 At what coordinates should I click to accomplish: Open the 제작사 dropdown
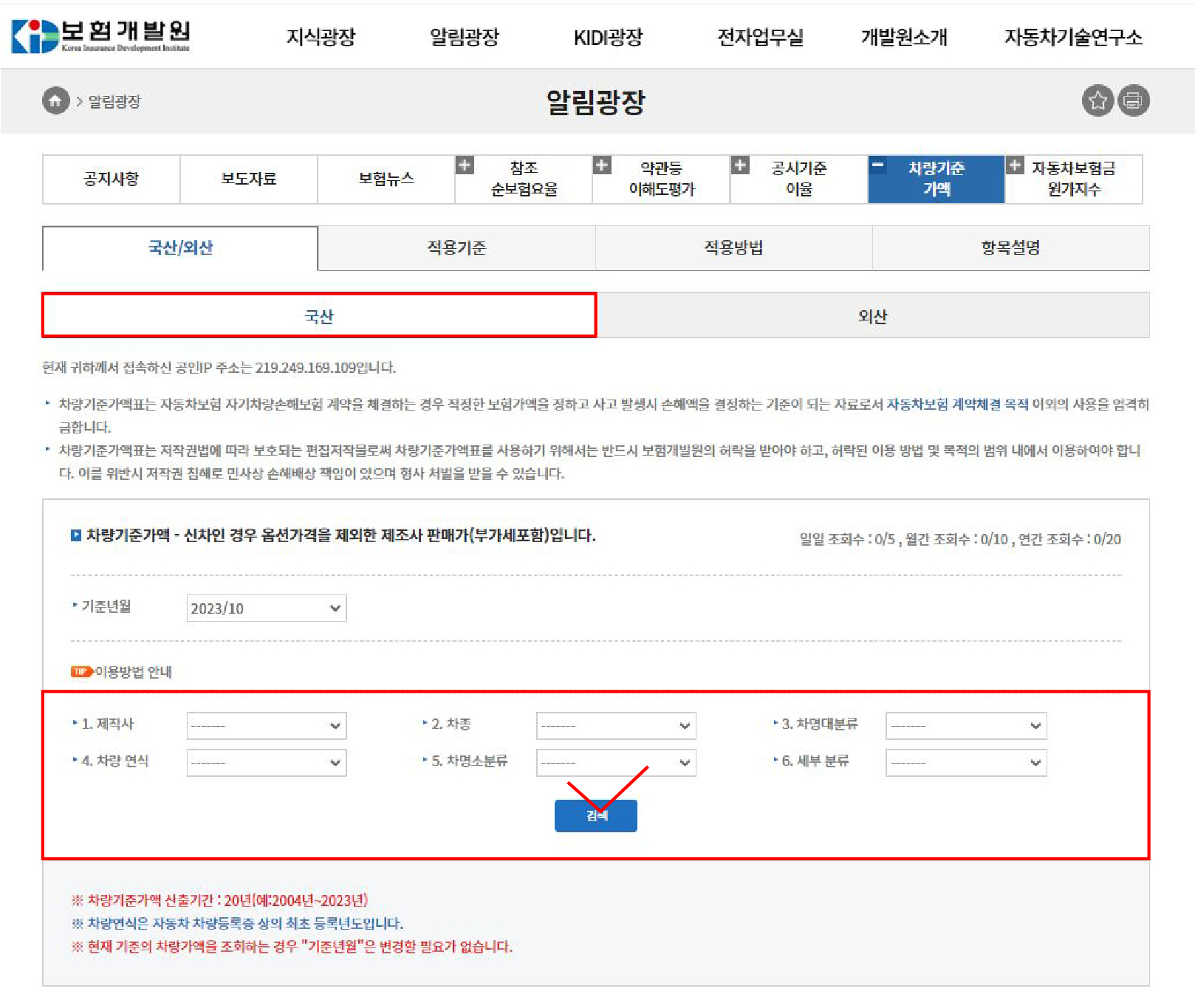point(266,725)
